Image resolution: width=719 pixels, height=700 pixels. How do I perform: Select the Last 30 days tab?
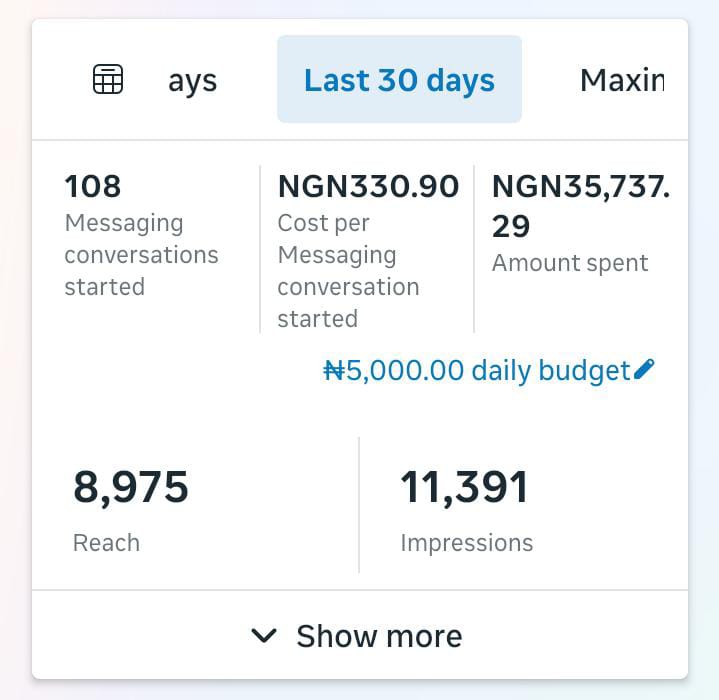pyautogui.click(x=399, y=80)
